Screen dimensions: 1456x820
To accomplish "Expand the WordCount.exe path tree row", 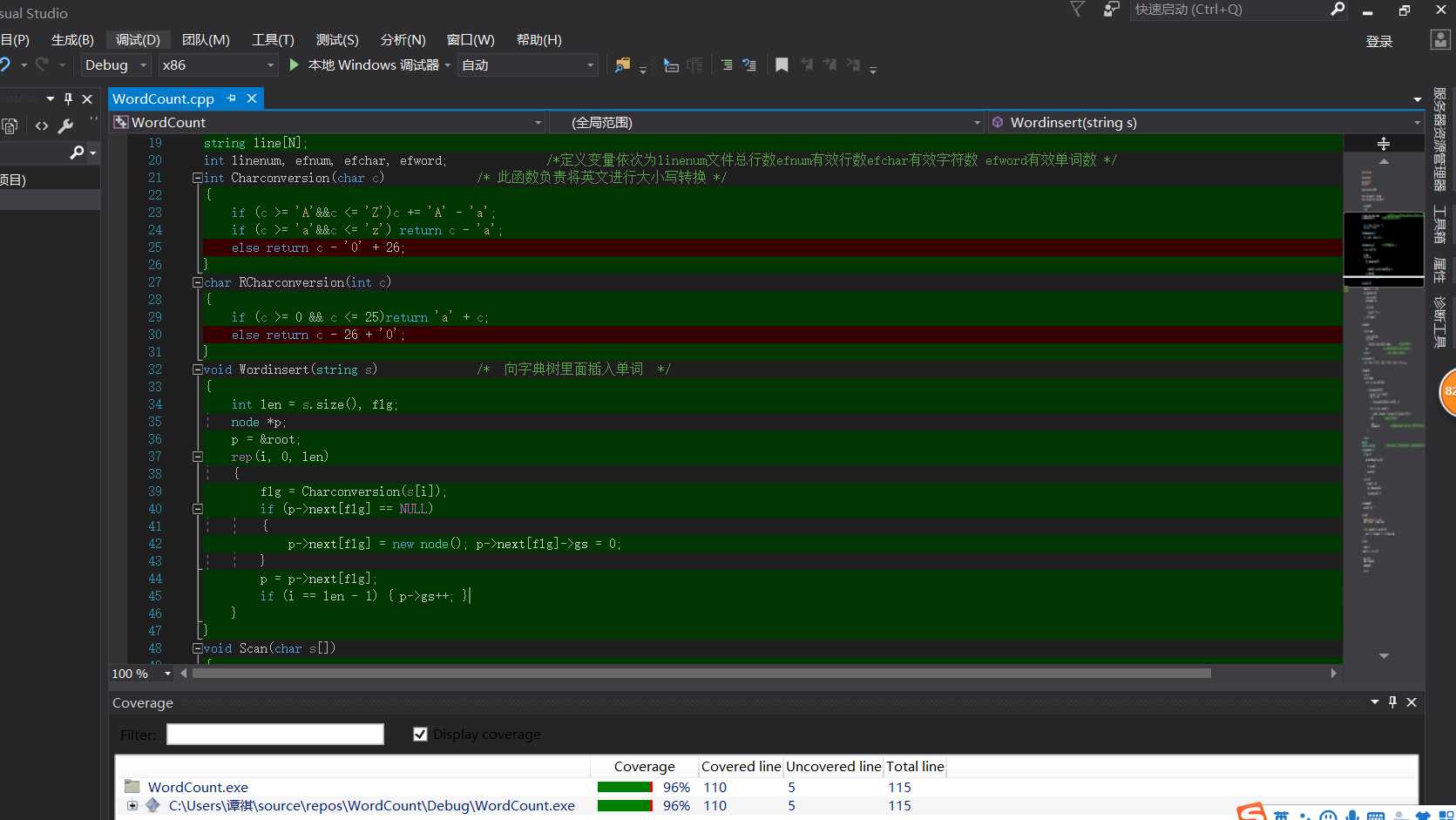I will pos(132,805).
